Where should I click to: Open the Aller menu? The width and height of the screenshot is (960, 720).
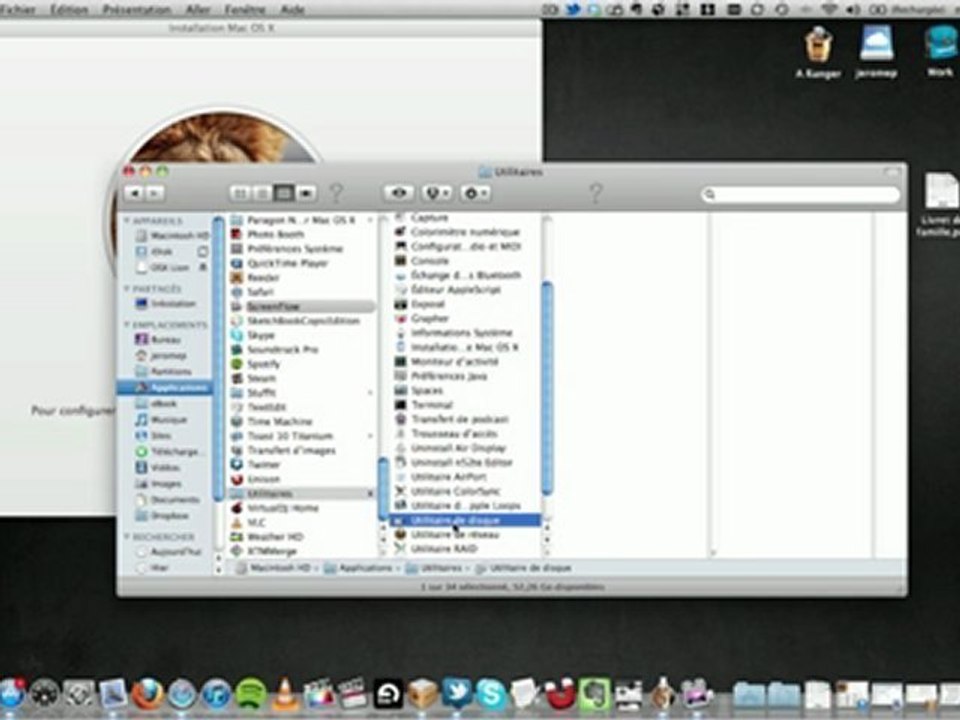[198, 9]
